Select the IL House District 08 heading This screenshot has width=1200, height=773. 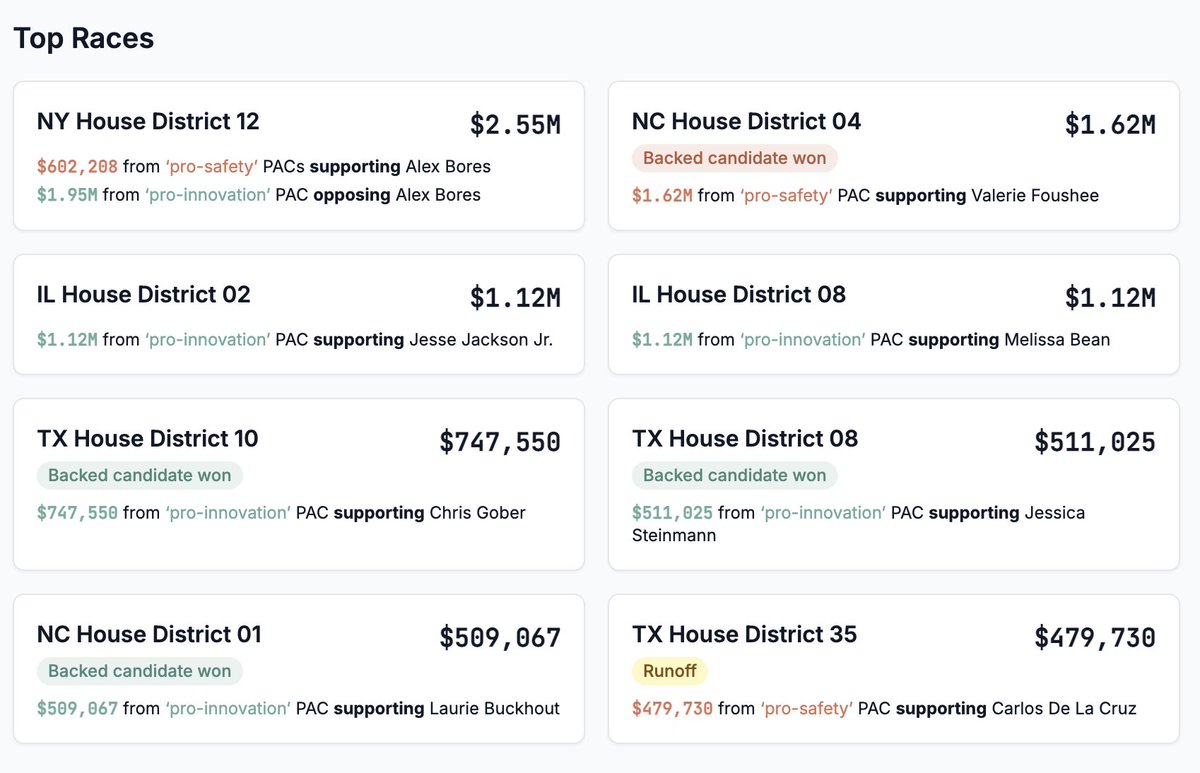[739, 295]
